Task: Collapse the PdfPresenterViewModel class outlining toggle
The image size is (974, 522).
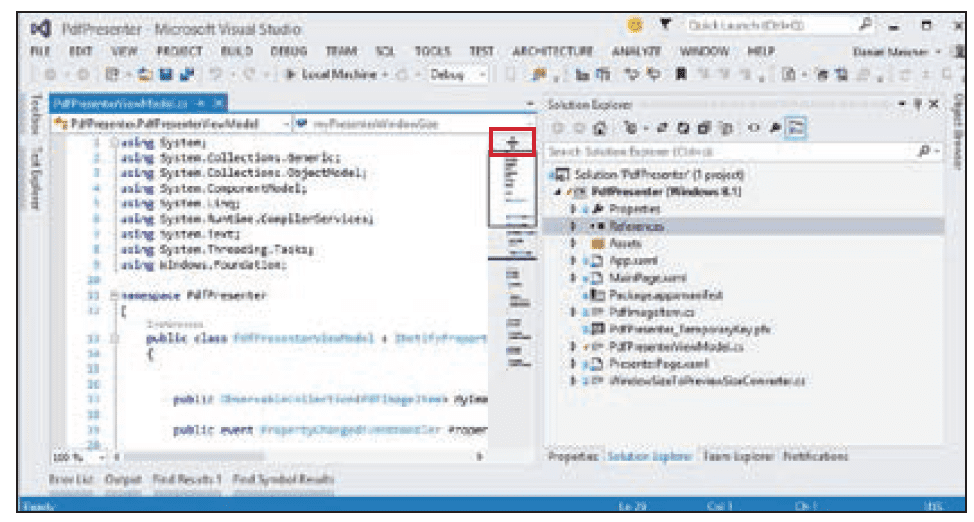Action: [114, 339]
